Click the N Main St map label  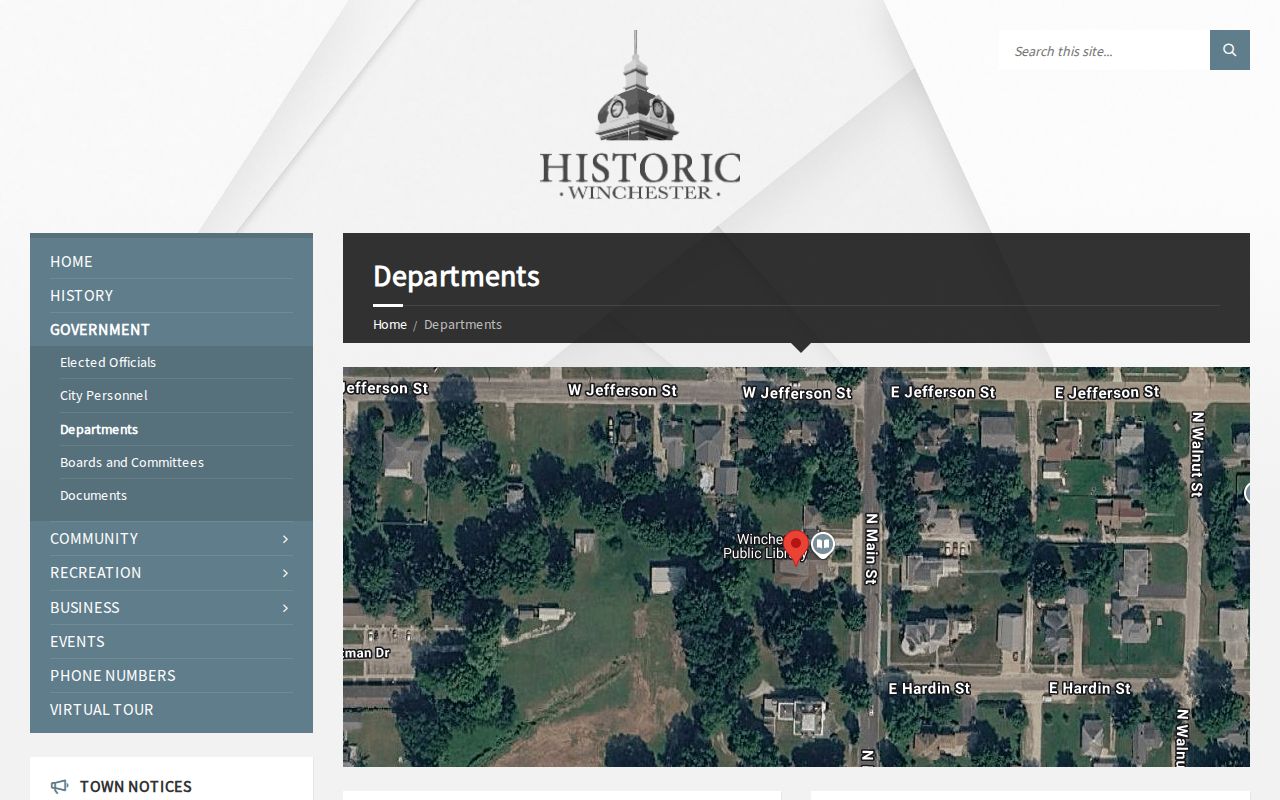pyautogui.click(x=871, y=549)
